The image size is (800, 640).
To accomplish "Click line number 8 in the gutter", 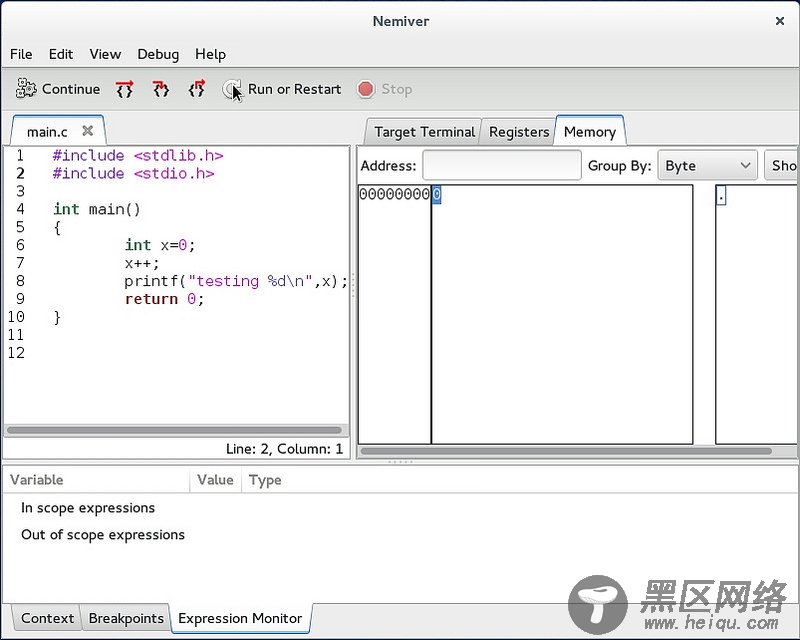I will point(20,281).
